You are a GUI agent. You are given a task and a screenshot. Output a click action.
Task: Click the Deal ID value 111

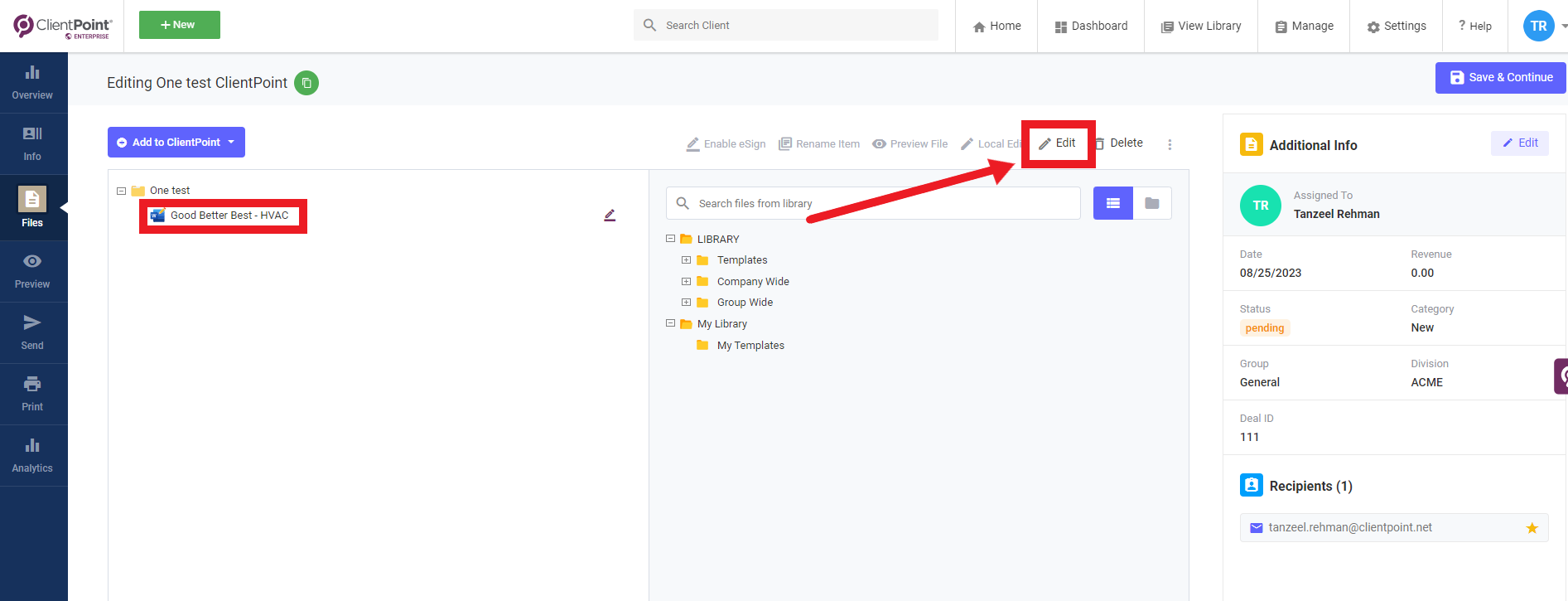(1249, 437)
